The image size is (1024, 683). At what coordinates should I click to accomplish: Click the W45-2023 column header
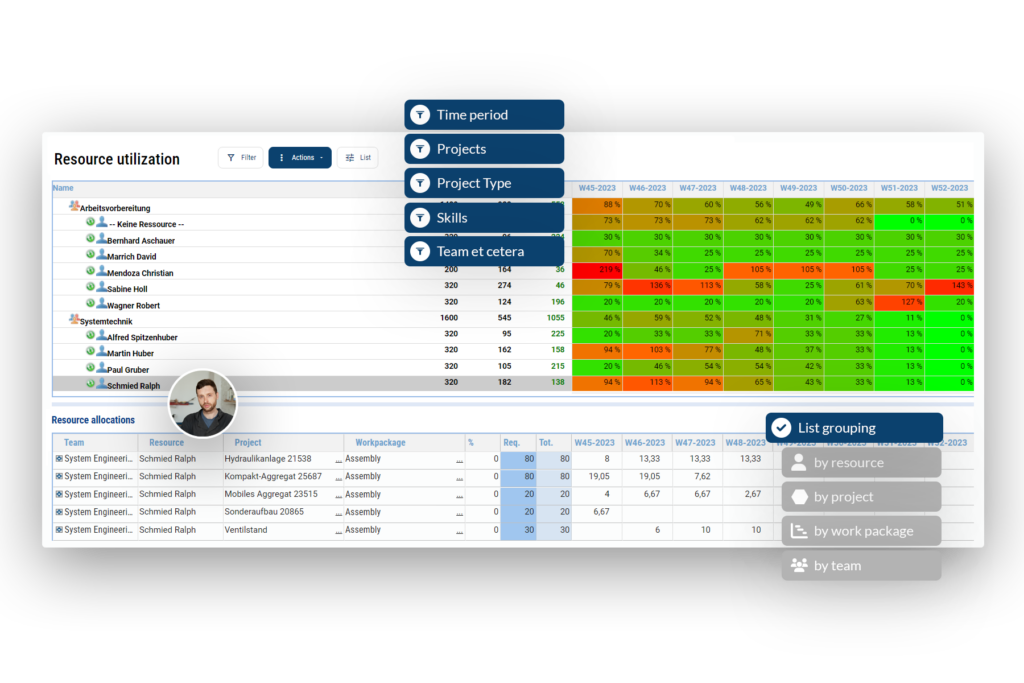pos(597,187)
